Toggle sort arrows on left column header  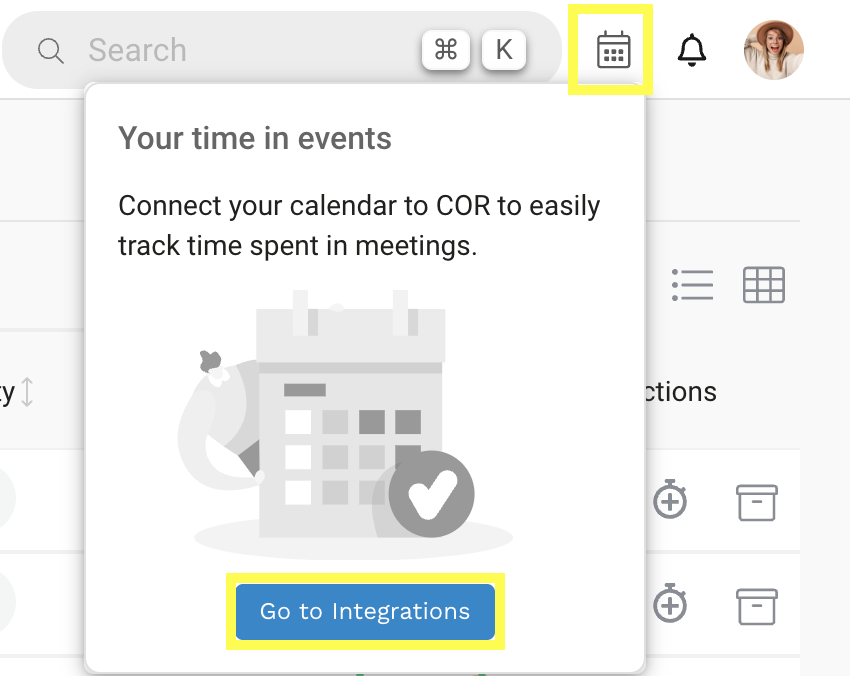27,392
